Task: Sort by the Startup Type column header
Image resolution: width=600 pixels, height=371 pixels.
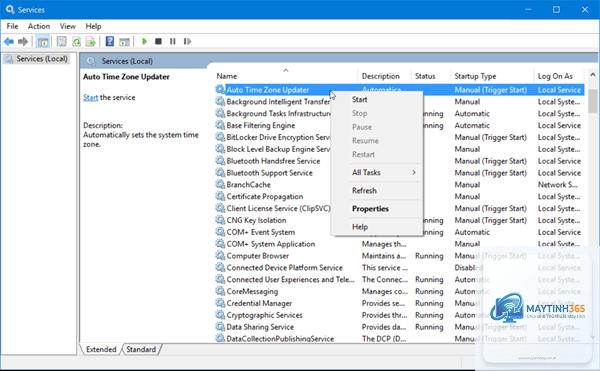Action: coord(492,76)
